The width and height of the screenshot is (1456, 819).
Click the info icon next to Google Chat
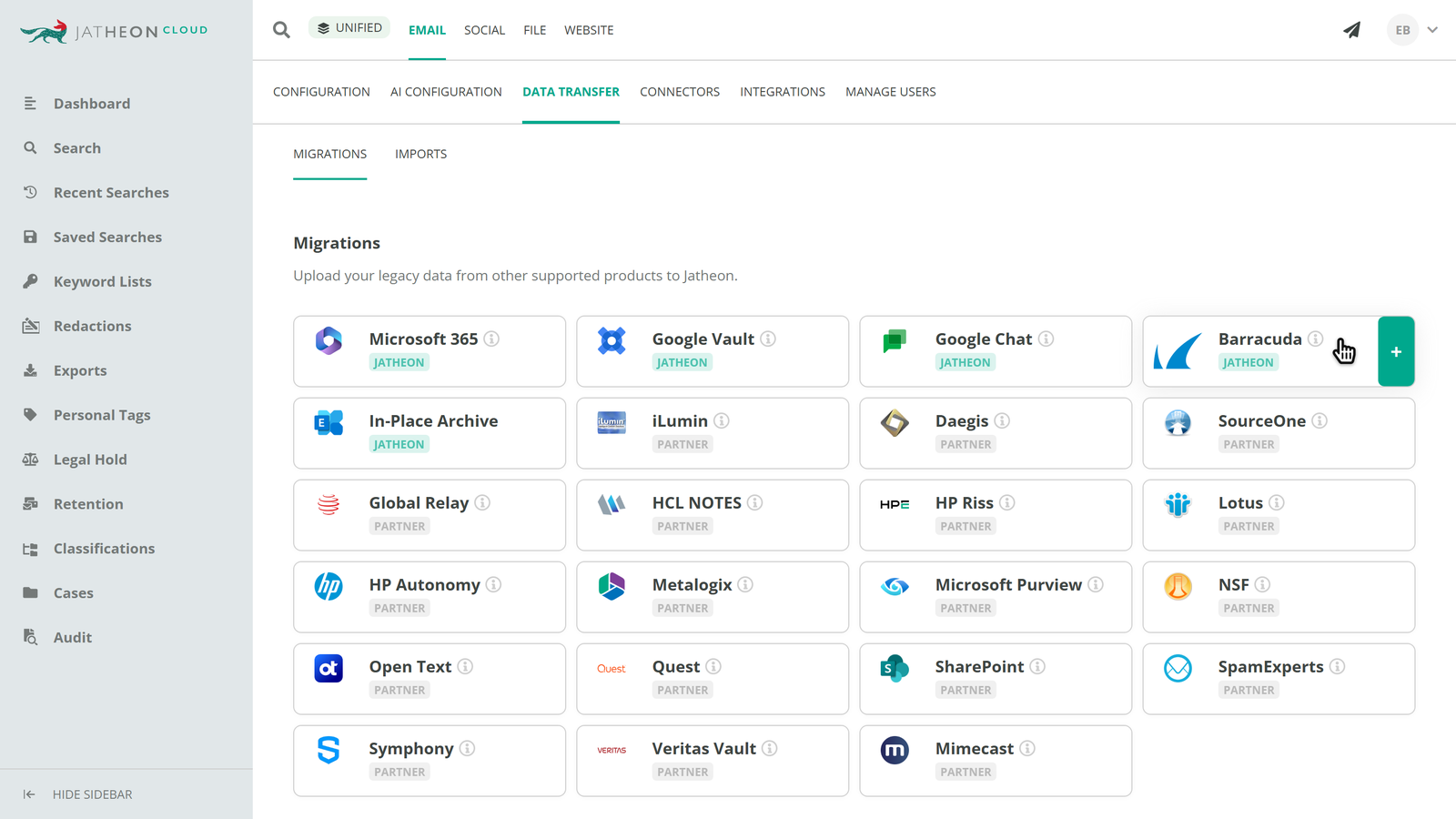click(x=1046, y=339)
